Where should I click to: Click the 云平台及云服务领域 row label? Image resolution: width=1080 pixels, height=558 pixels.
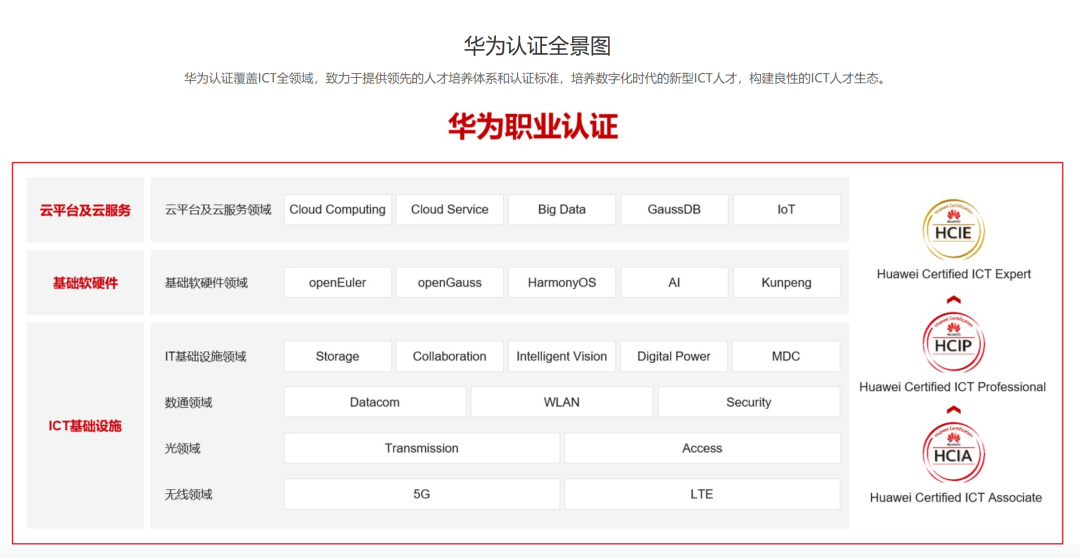point(218,209)
